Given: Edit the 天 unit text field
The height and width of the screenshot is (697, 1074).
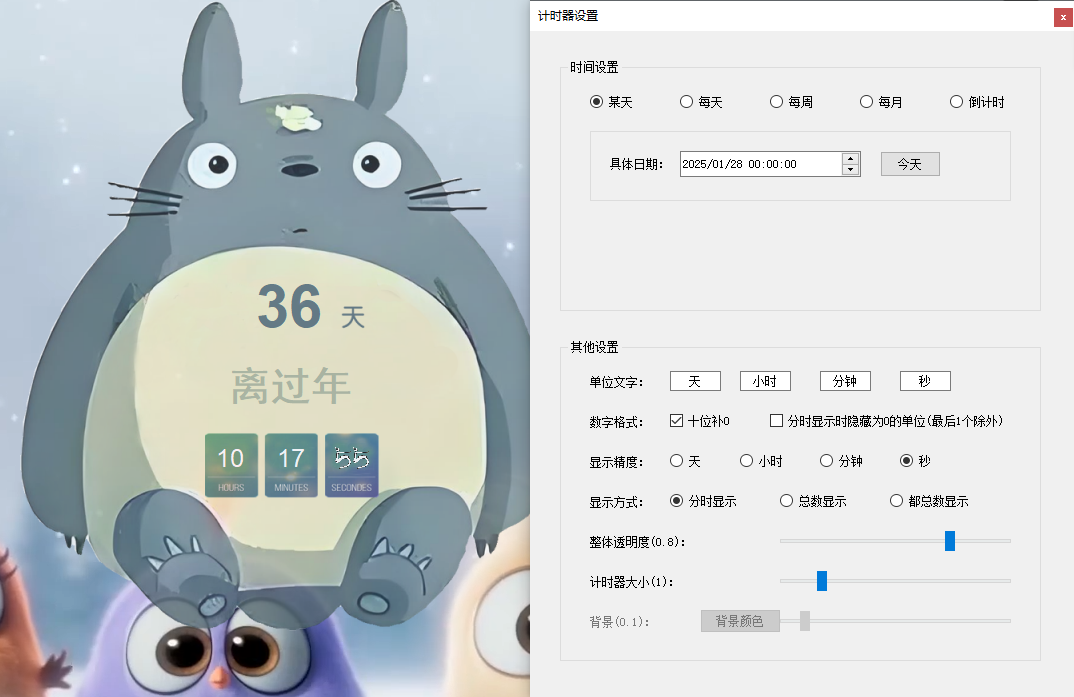Looking at the screenshot, I should (x=695, y=381).
